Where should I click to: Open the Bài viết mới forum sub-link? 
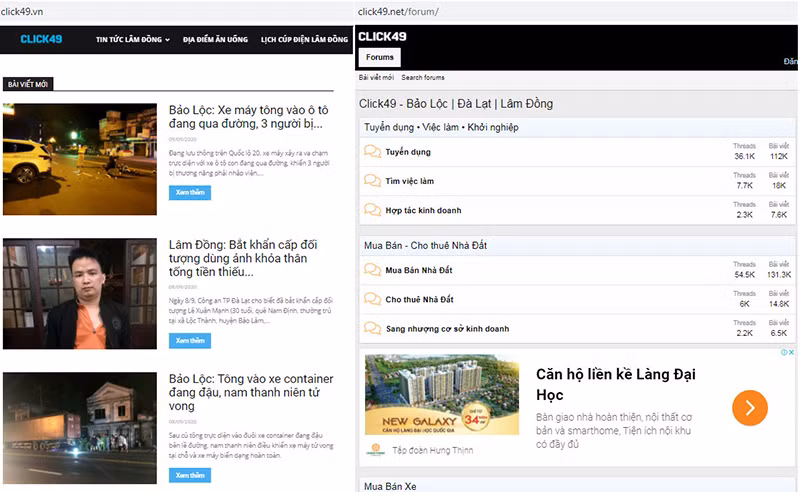click(376, 78)
